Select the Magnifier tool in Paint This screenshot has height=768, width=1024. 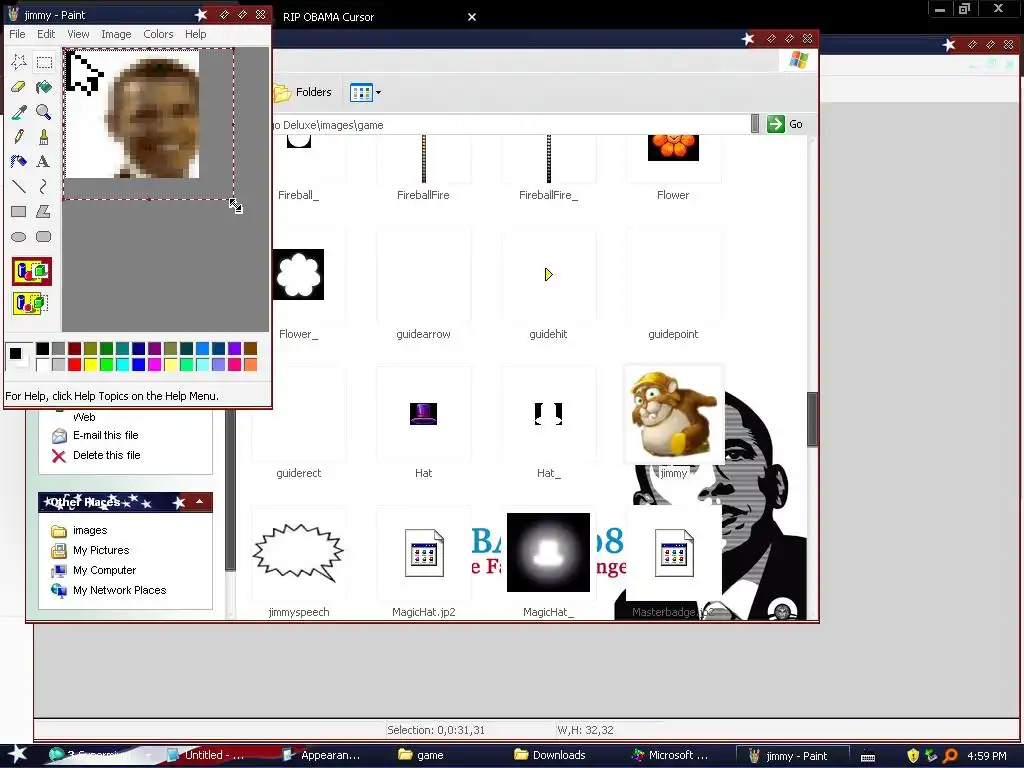click(x=44, y=112)
